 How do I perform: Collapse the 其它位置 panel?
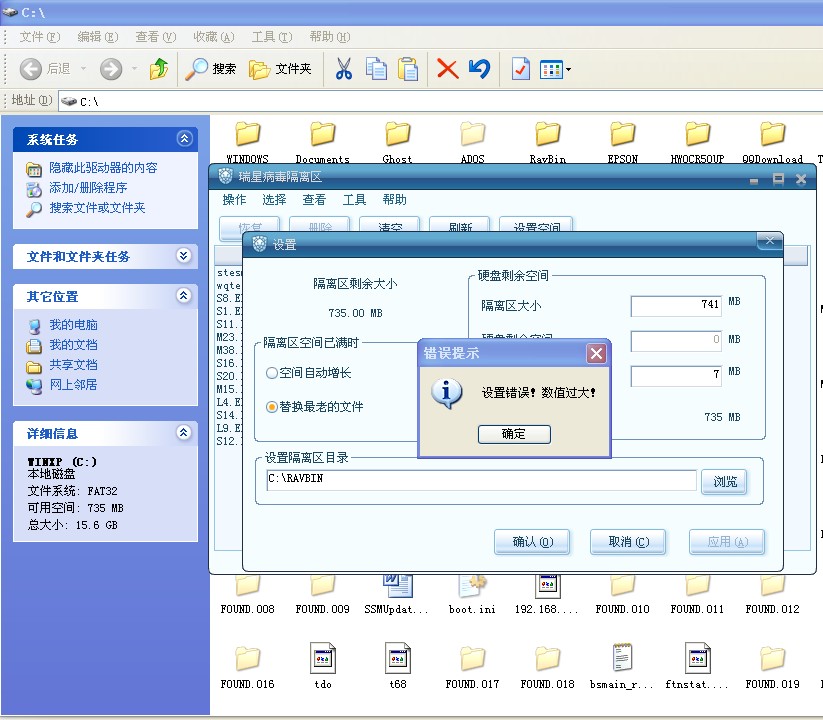(x=184, y=295)
